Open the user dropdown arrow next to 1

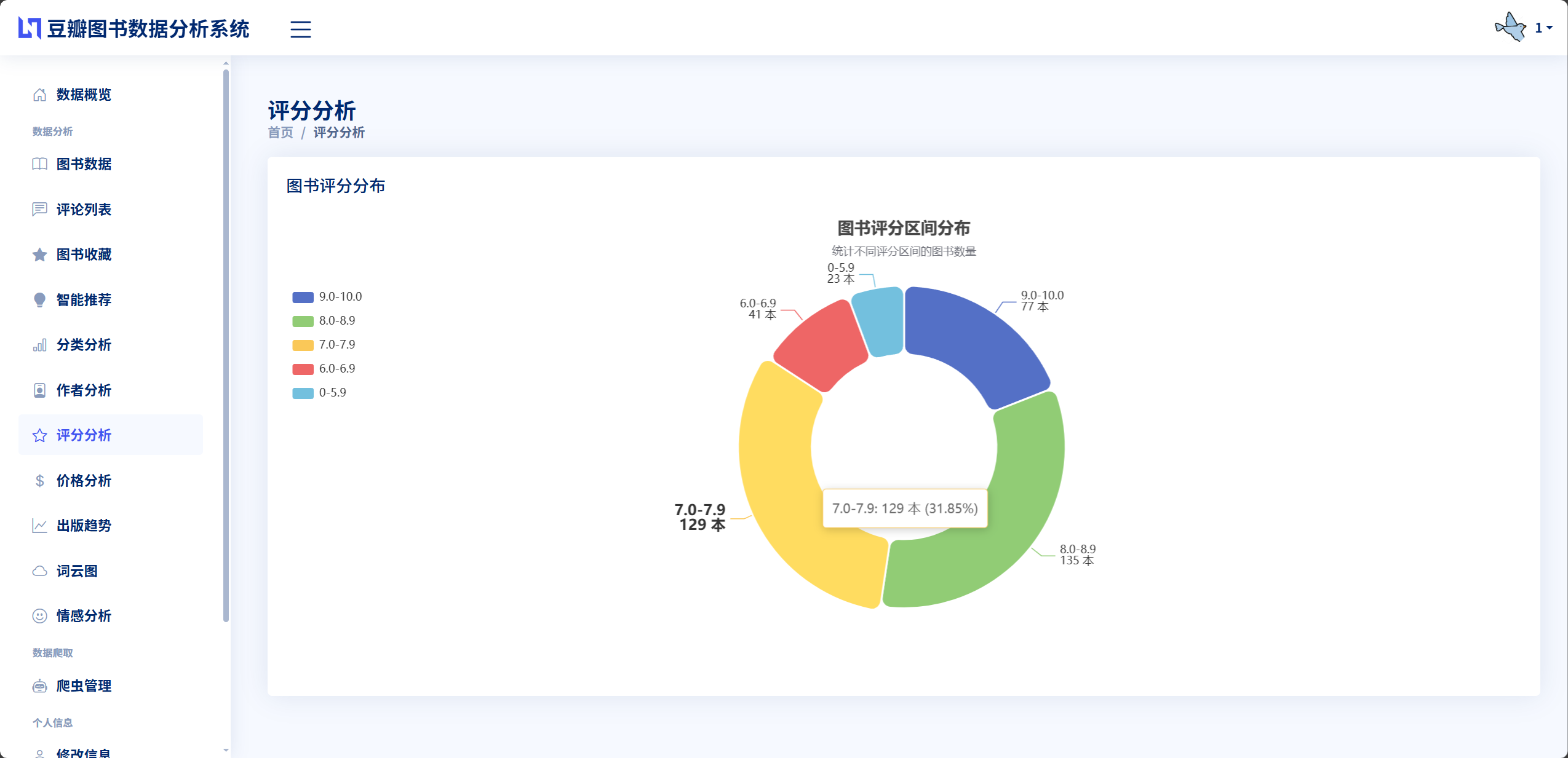[1549, 28]
